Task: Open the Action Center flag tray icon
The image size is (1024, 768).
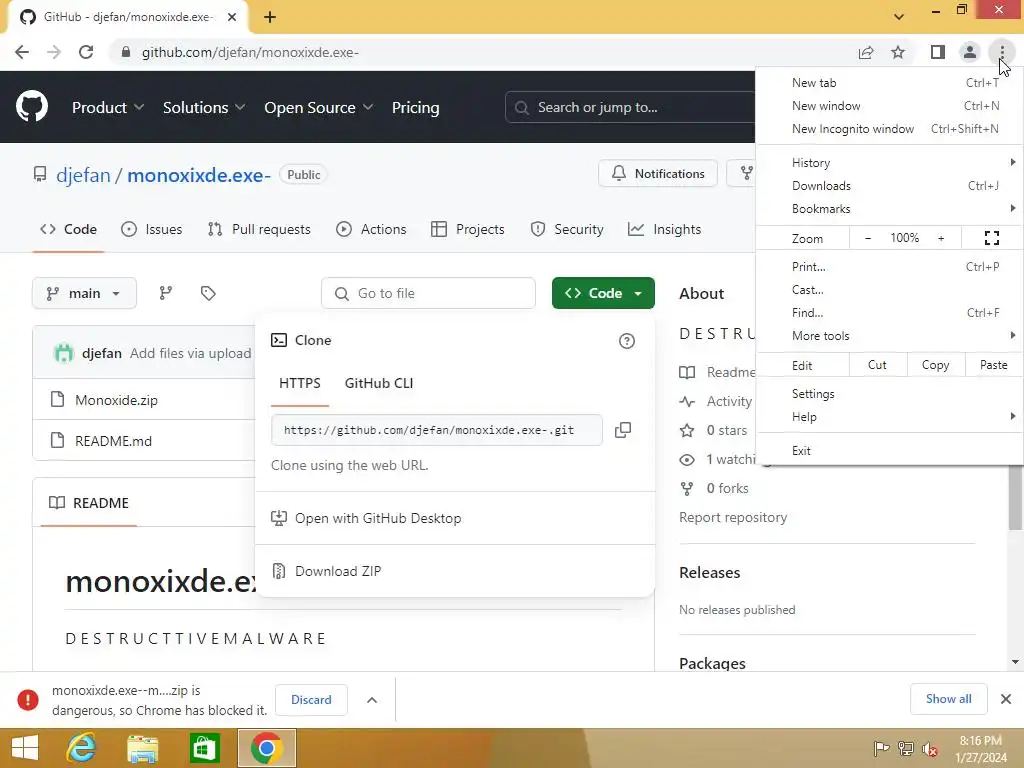Action: click(x=881, y=749)
